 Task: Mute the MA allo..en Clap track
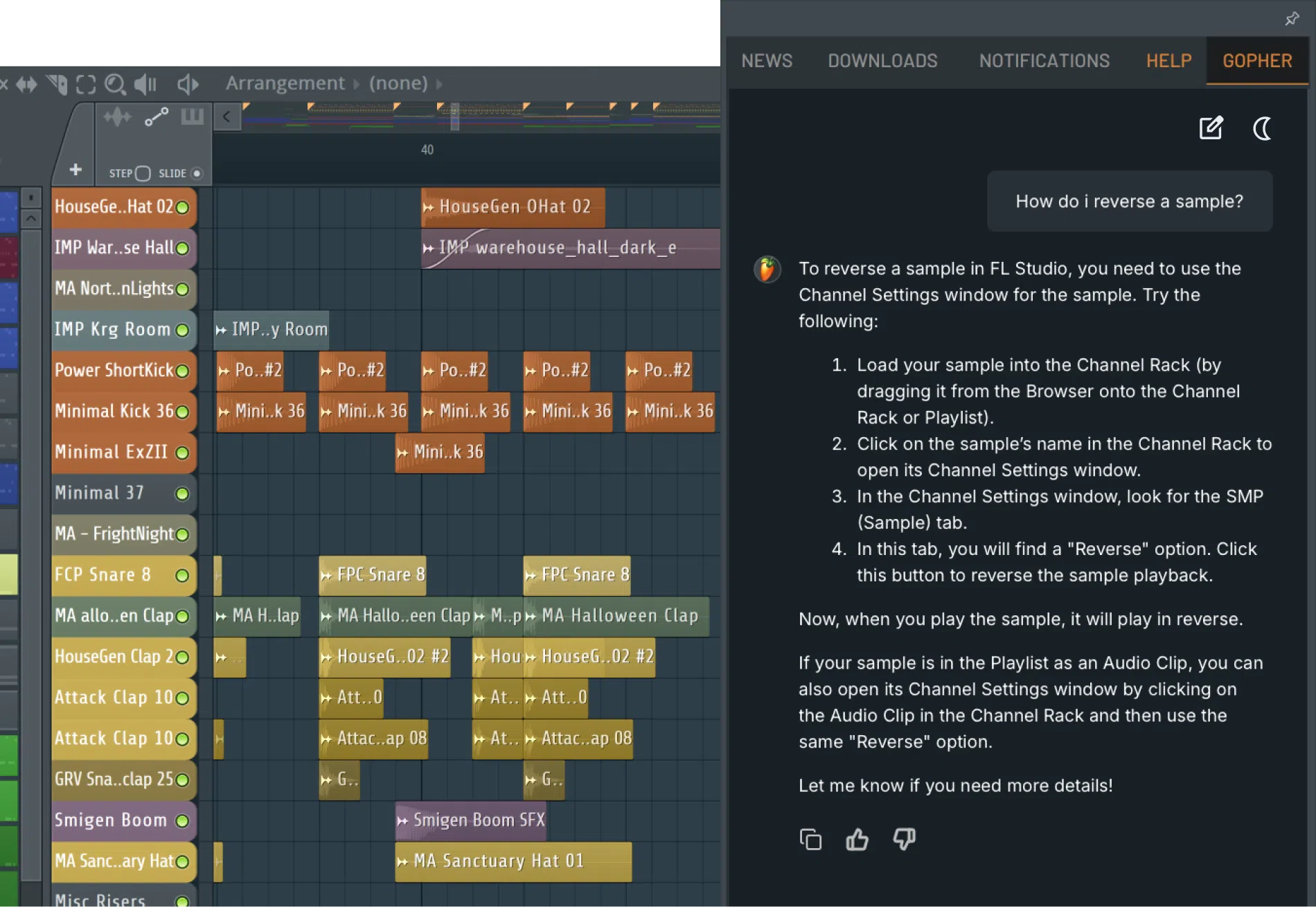(x=182, y=616)
